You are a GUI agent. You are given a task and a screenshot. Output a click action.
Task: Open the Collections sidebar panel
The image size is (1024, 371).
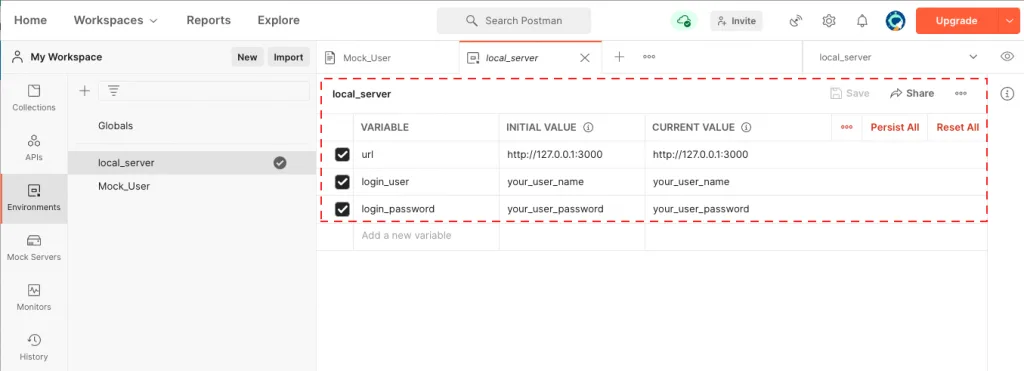point(34,98)
